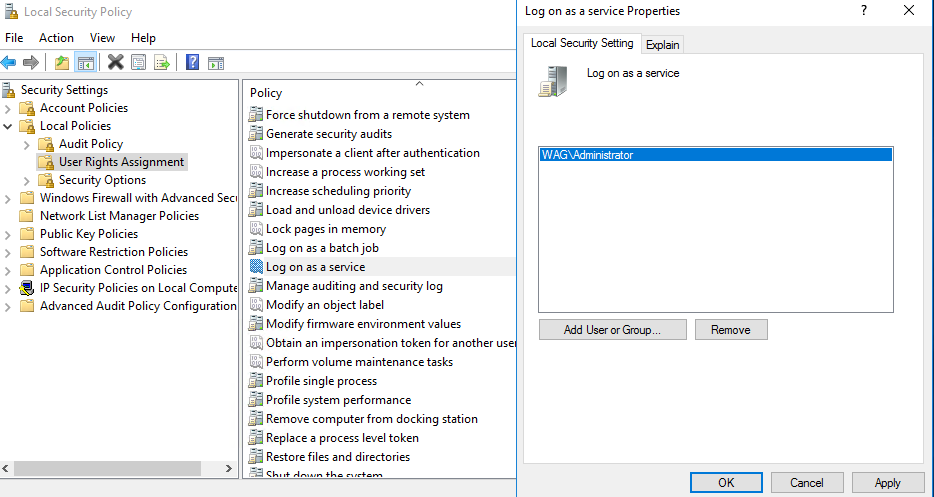Click the blue Back arrow toolbar icon

pyautogui.click(x=8, y=62)
